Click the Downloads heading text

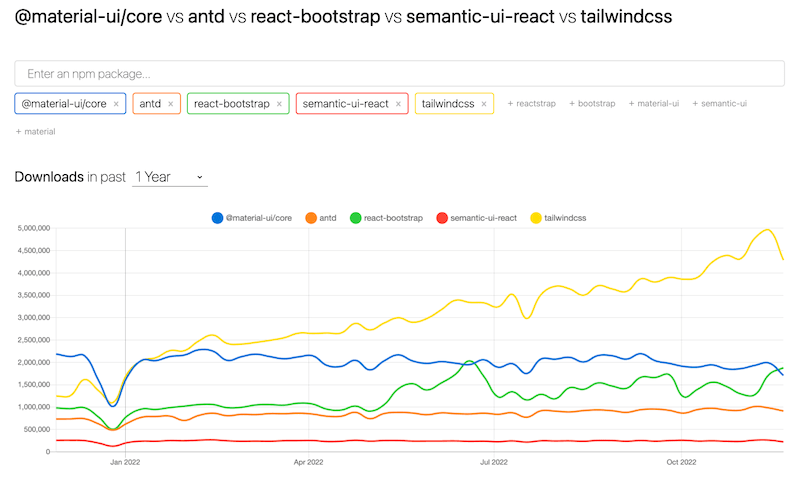pyautogui.click(x=49, y=177)
